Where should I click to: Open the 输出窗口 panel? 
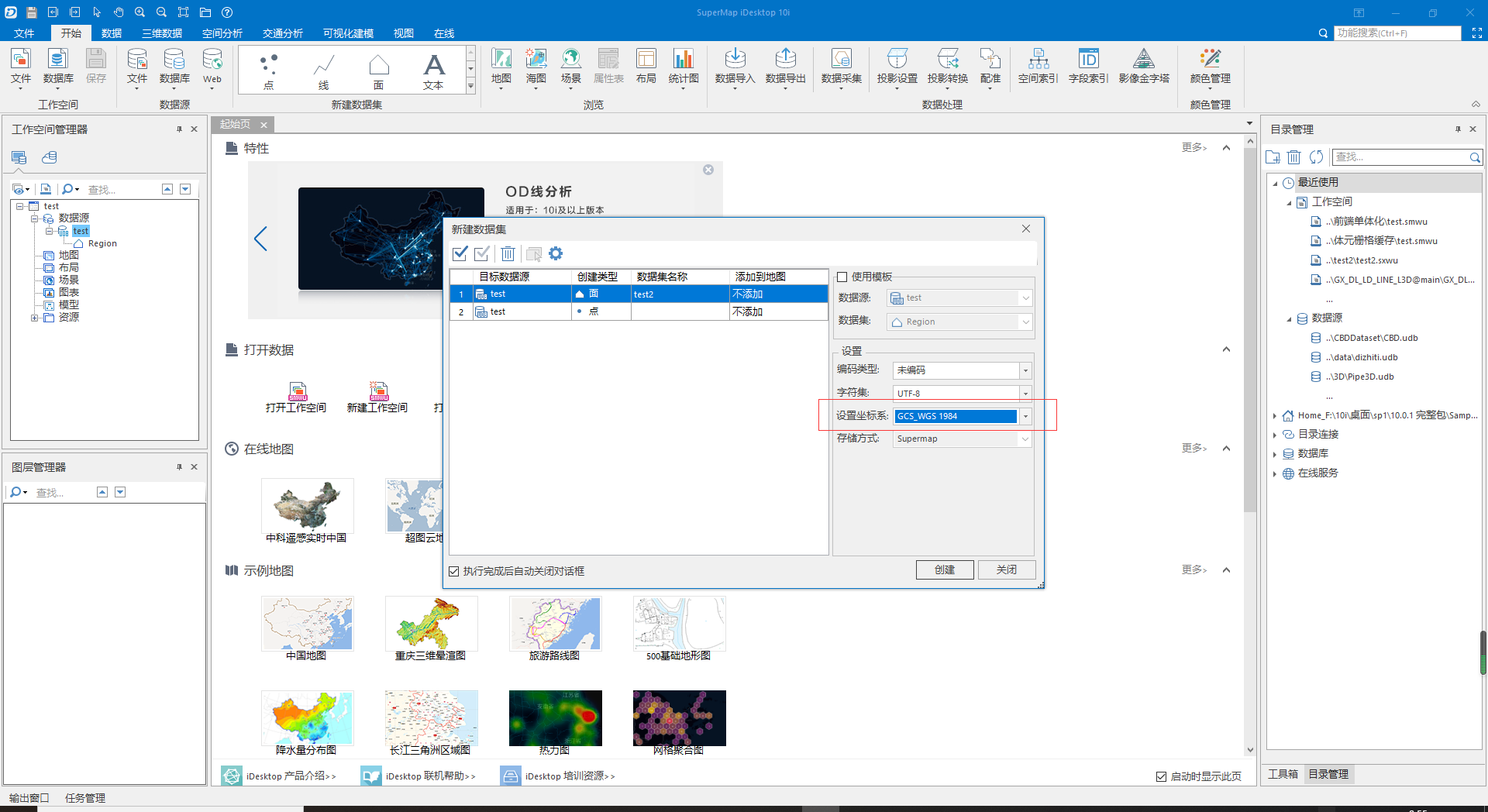pos(29,797)
